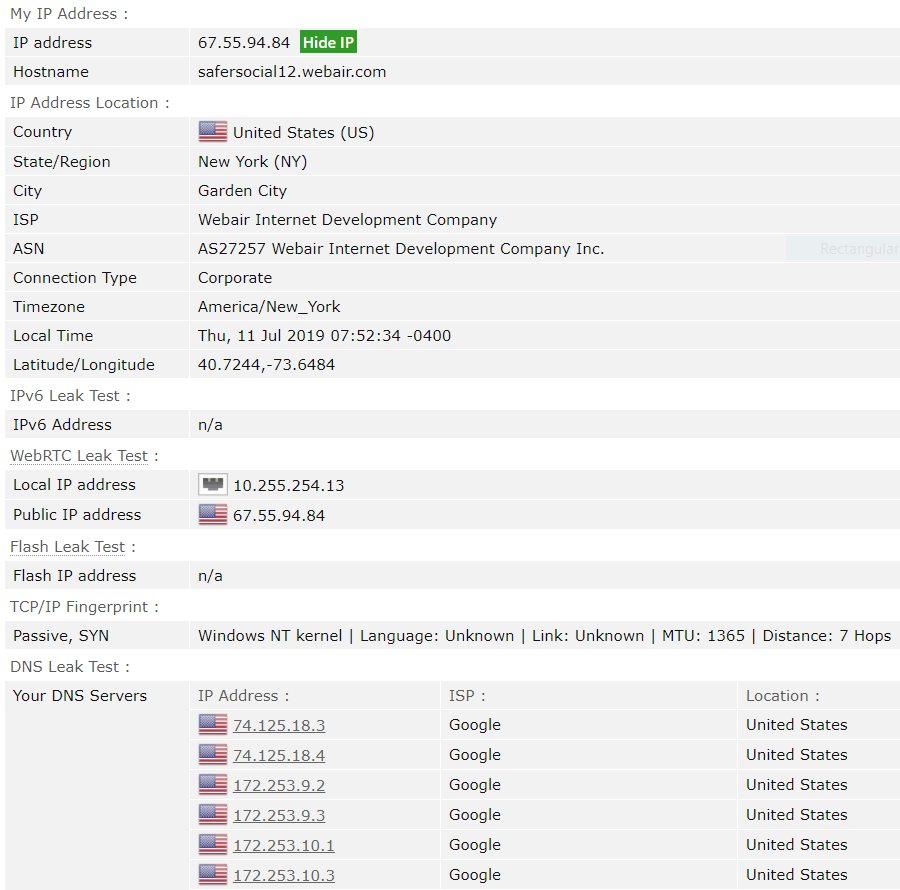This screenshot has width=900, height=890.
Task: Click United States location for 172.253.10.3
Action: click(797, 875)
